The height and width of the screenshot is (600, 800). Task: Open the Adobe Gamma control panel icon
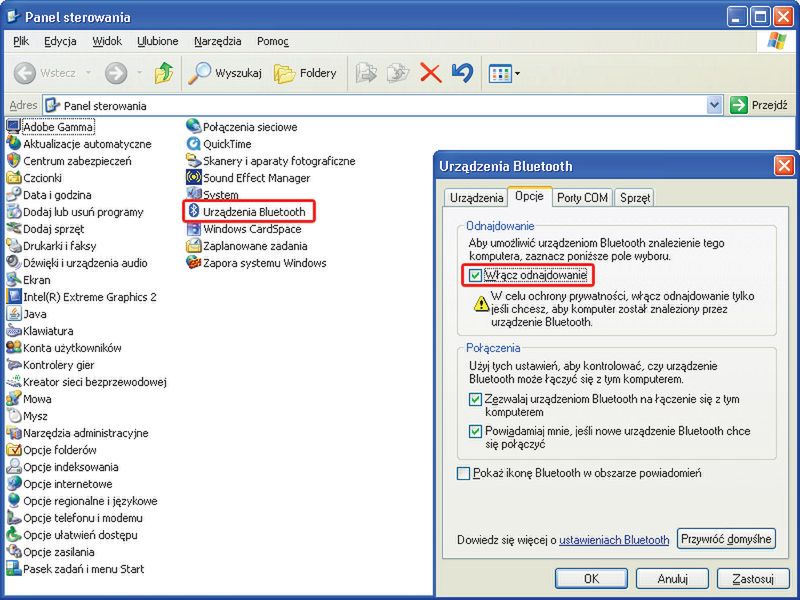click(x=13, y=127)
